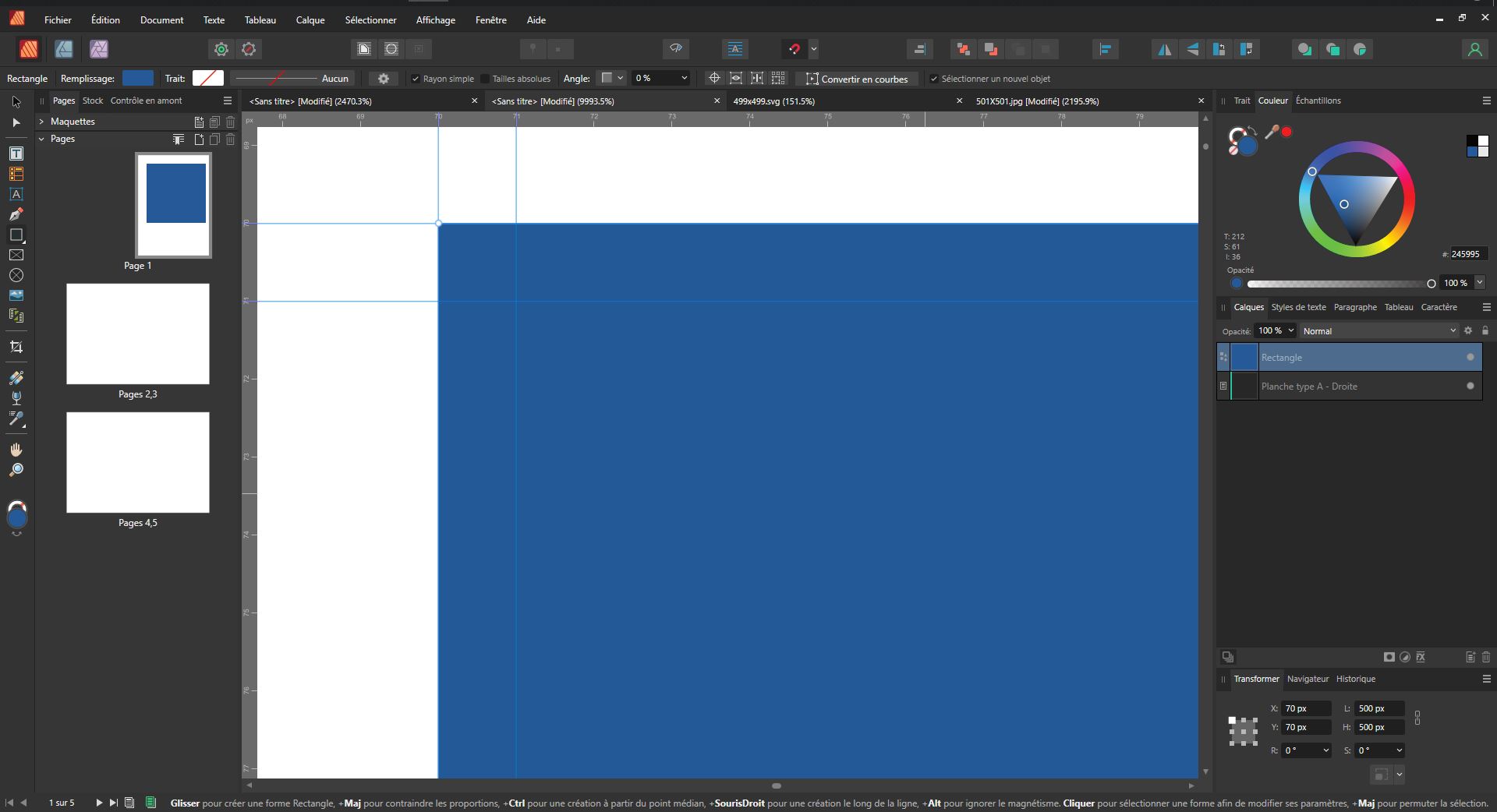Image resolution: width=1497 pixels, height=812 pixels.
Task: Open the Fichier menu
Action: tap(58, 20)
